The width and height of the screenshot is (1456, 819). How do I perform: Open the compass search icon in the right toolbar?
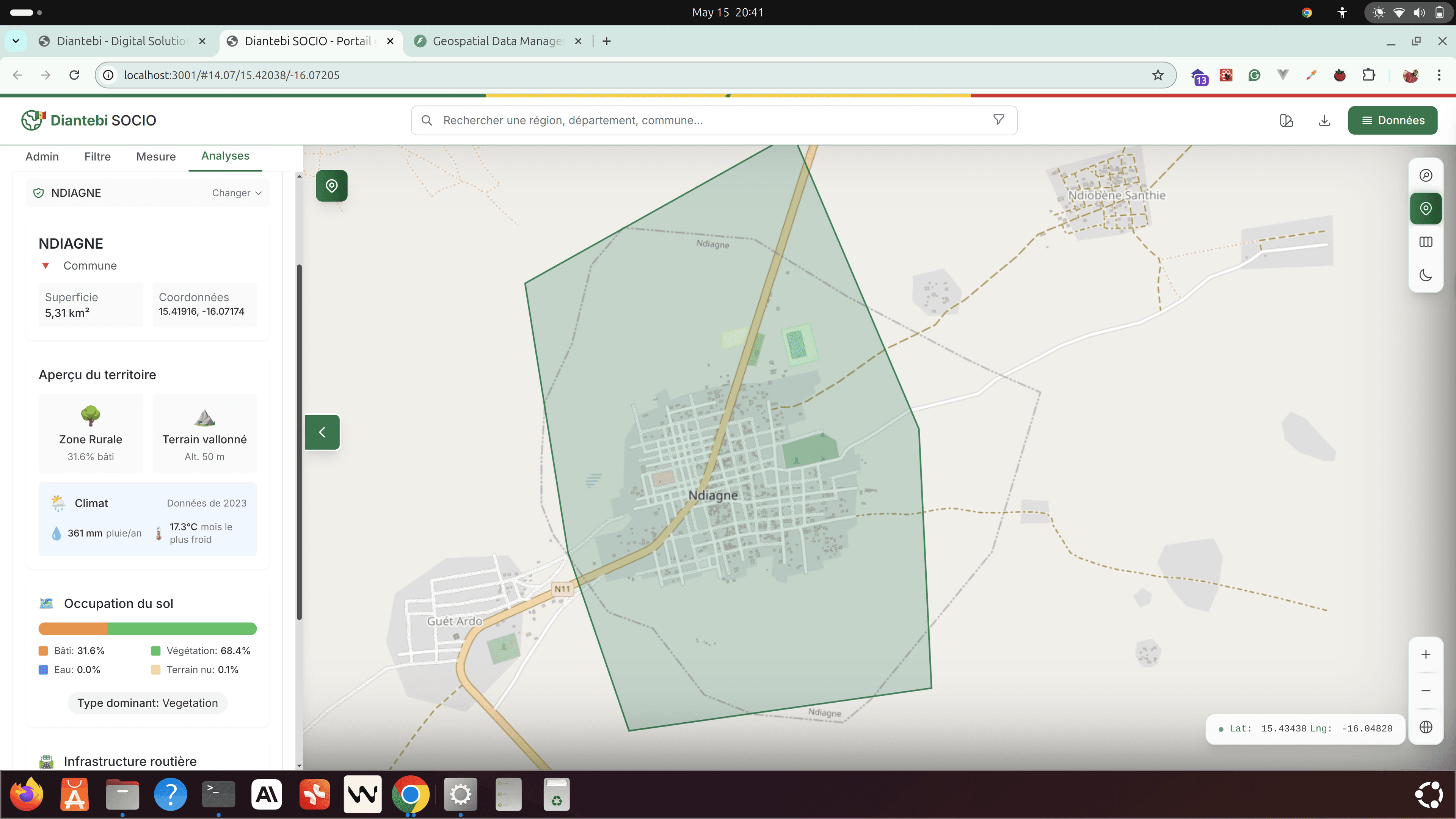(1426, 175)
